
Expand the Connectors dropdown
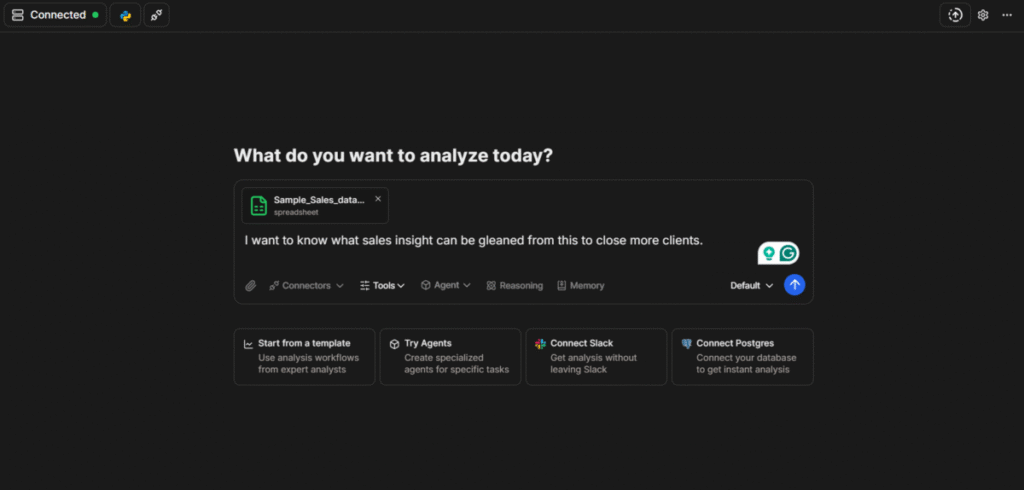coord(306,285)
